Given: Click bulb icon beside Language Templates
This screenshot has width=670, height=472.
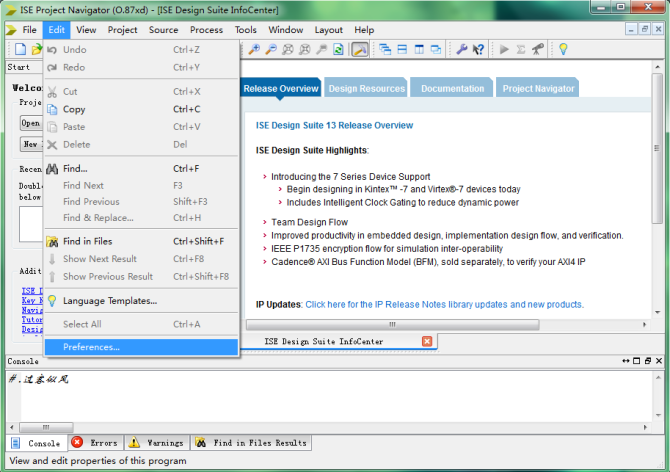Looking at the screenshot, I should [52, 301].
